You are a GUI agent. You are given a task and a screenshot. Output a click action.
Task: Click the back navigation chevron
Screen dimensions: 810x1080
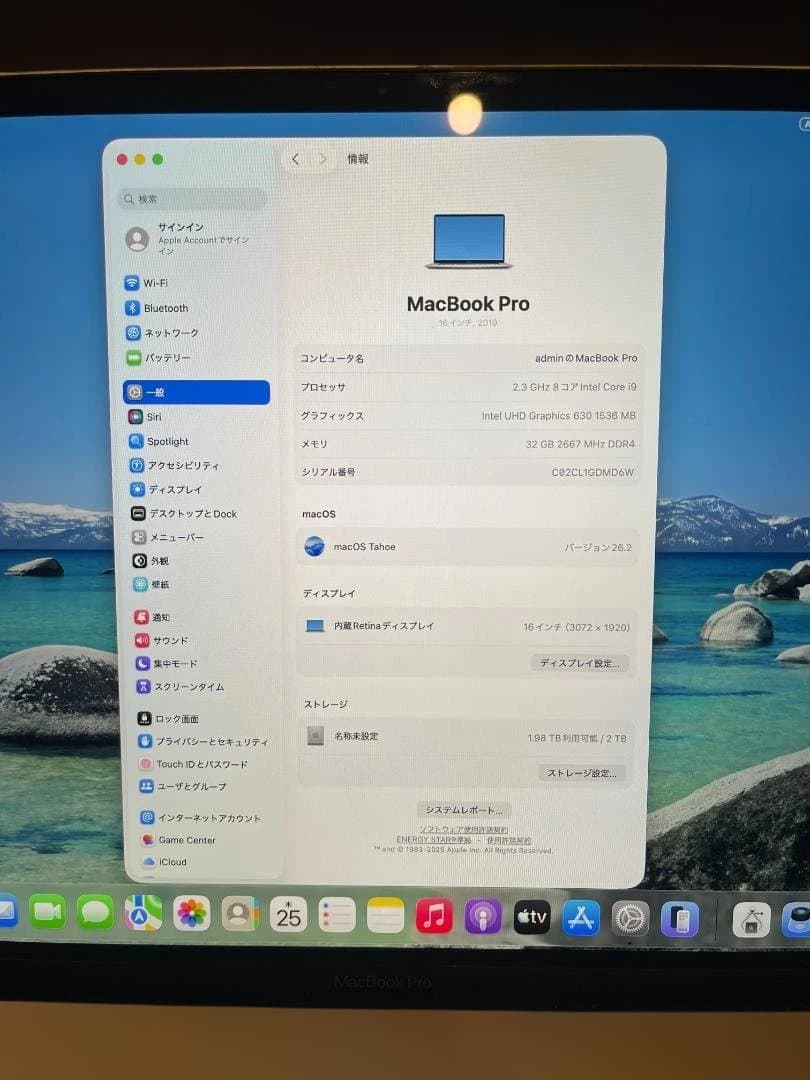click(295, 158)
